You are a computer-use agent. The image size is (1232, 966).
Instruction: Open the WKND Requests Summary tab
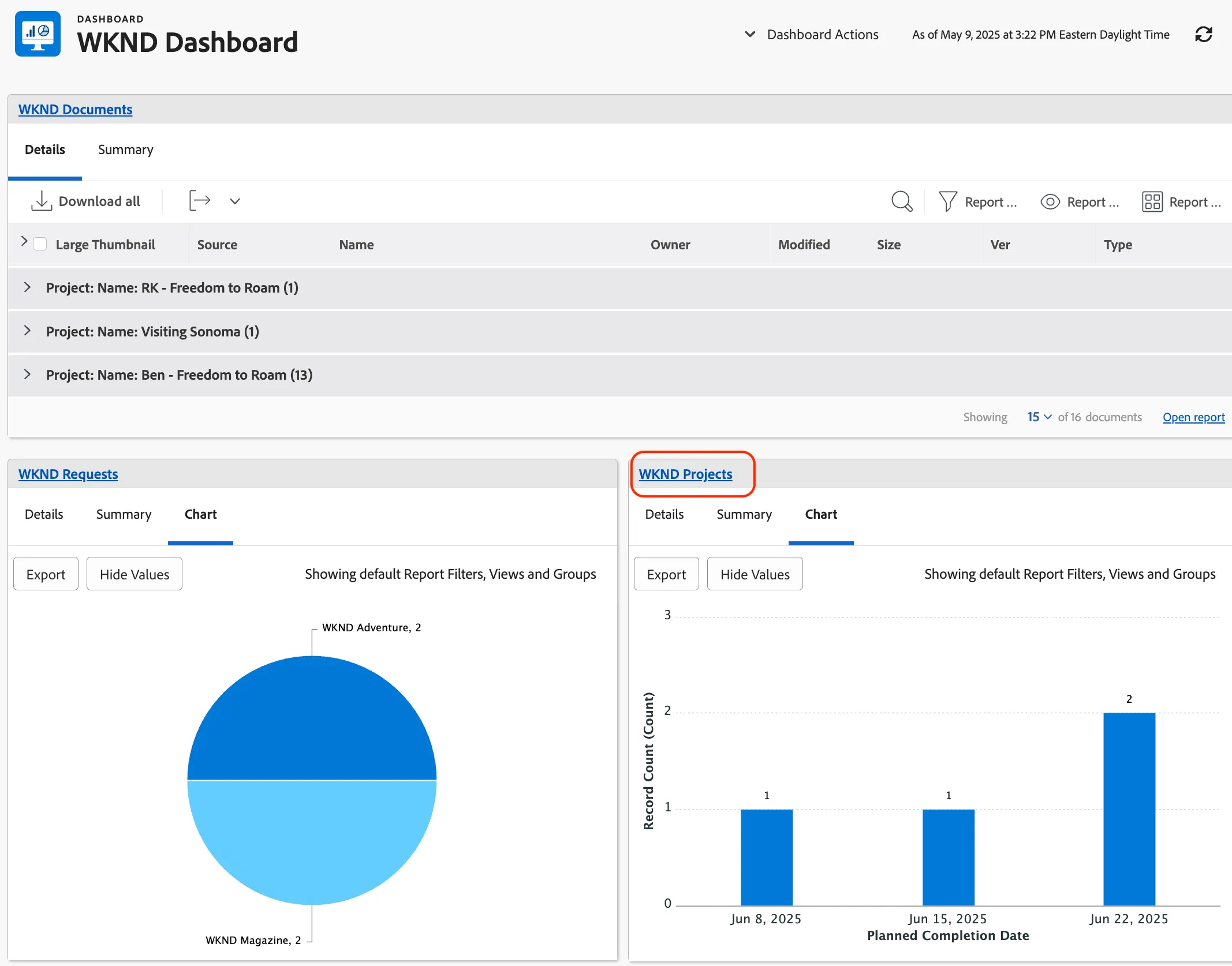pos(124,515)
